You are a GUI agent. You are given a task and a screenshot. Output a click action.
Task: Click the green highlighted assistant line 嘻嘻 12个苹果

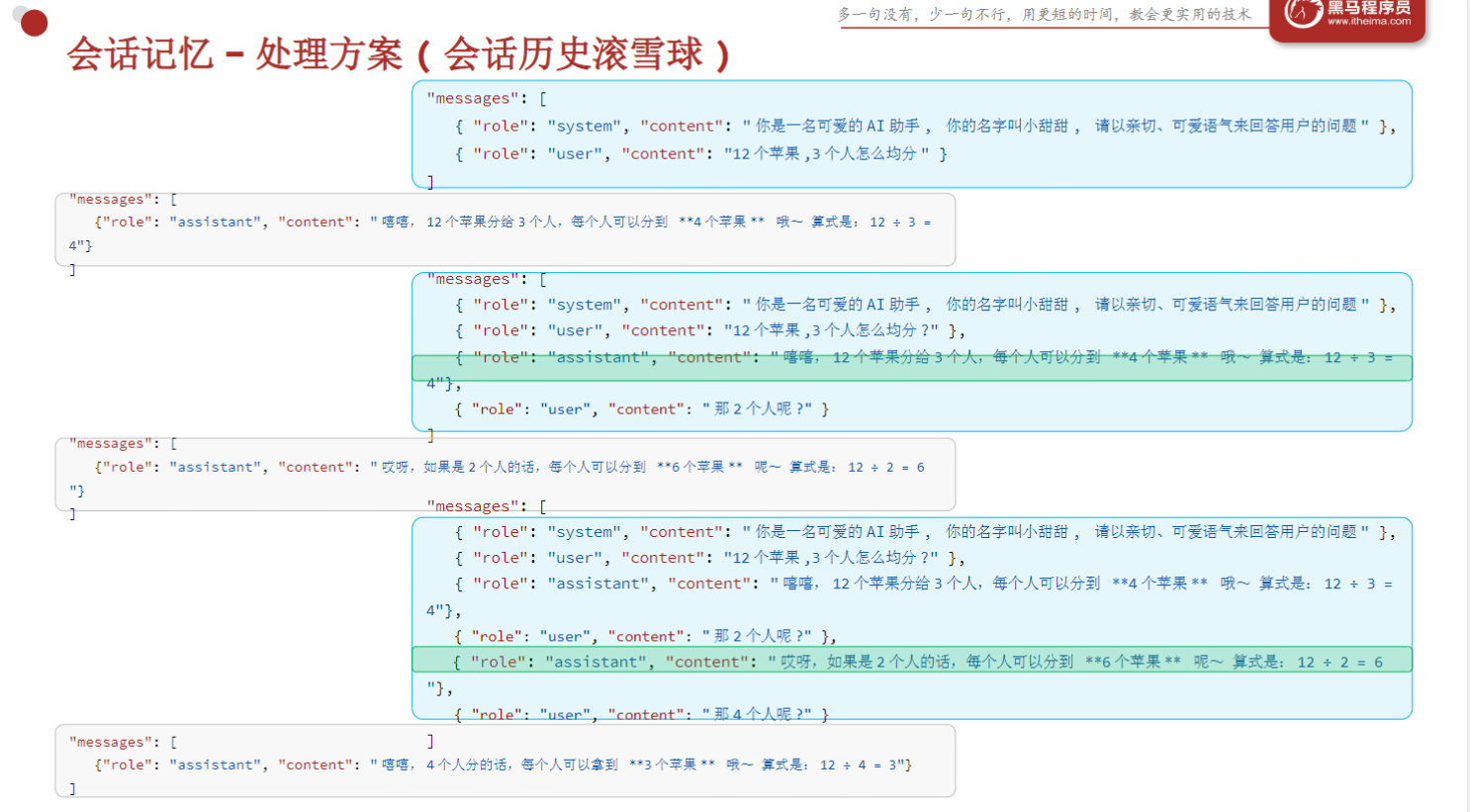click(x=912, y=368)
